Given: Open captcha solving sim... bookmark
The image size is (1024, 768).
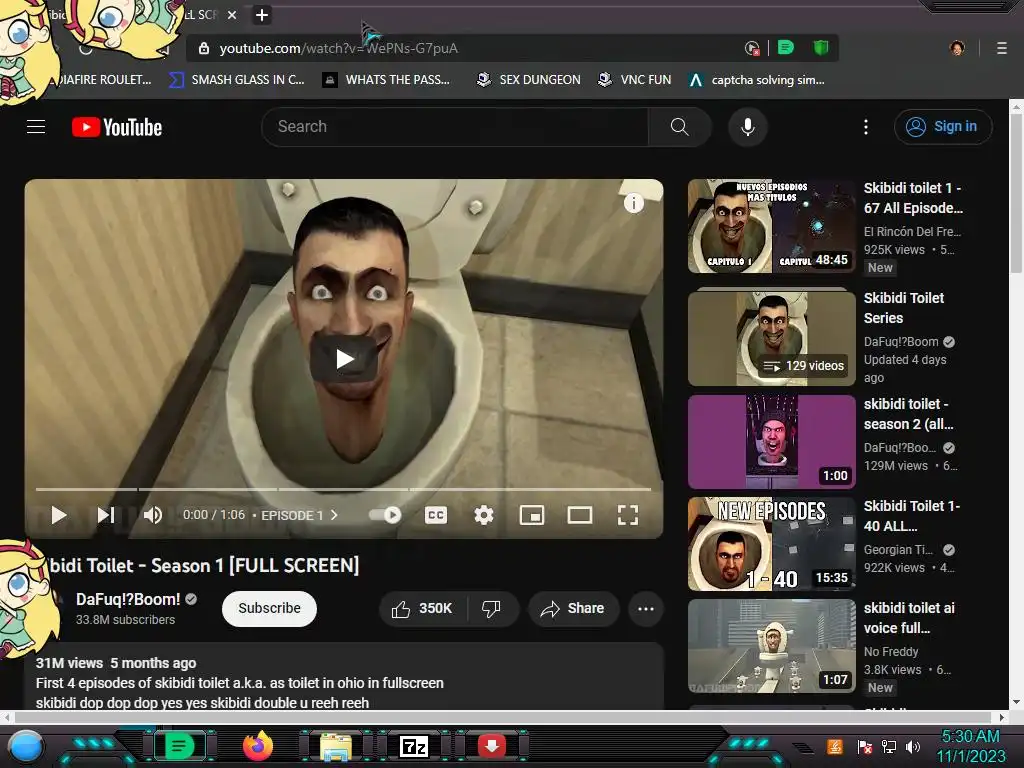Looking at the screenshot, I should click(757, 80).
